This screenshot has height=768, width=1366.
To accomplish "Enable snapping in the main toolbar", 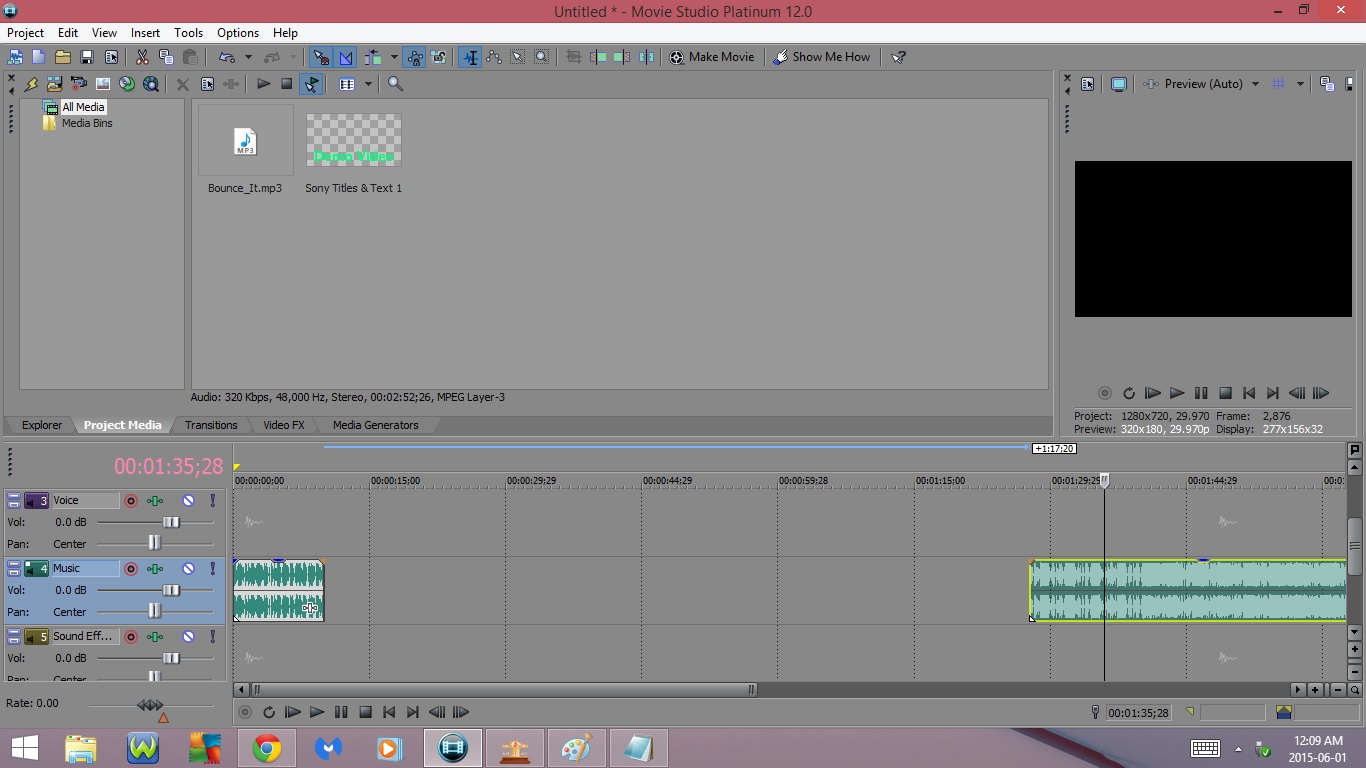I will click(x=320, y=57).
